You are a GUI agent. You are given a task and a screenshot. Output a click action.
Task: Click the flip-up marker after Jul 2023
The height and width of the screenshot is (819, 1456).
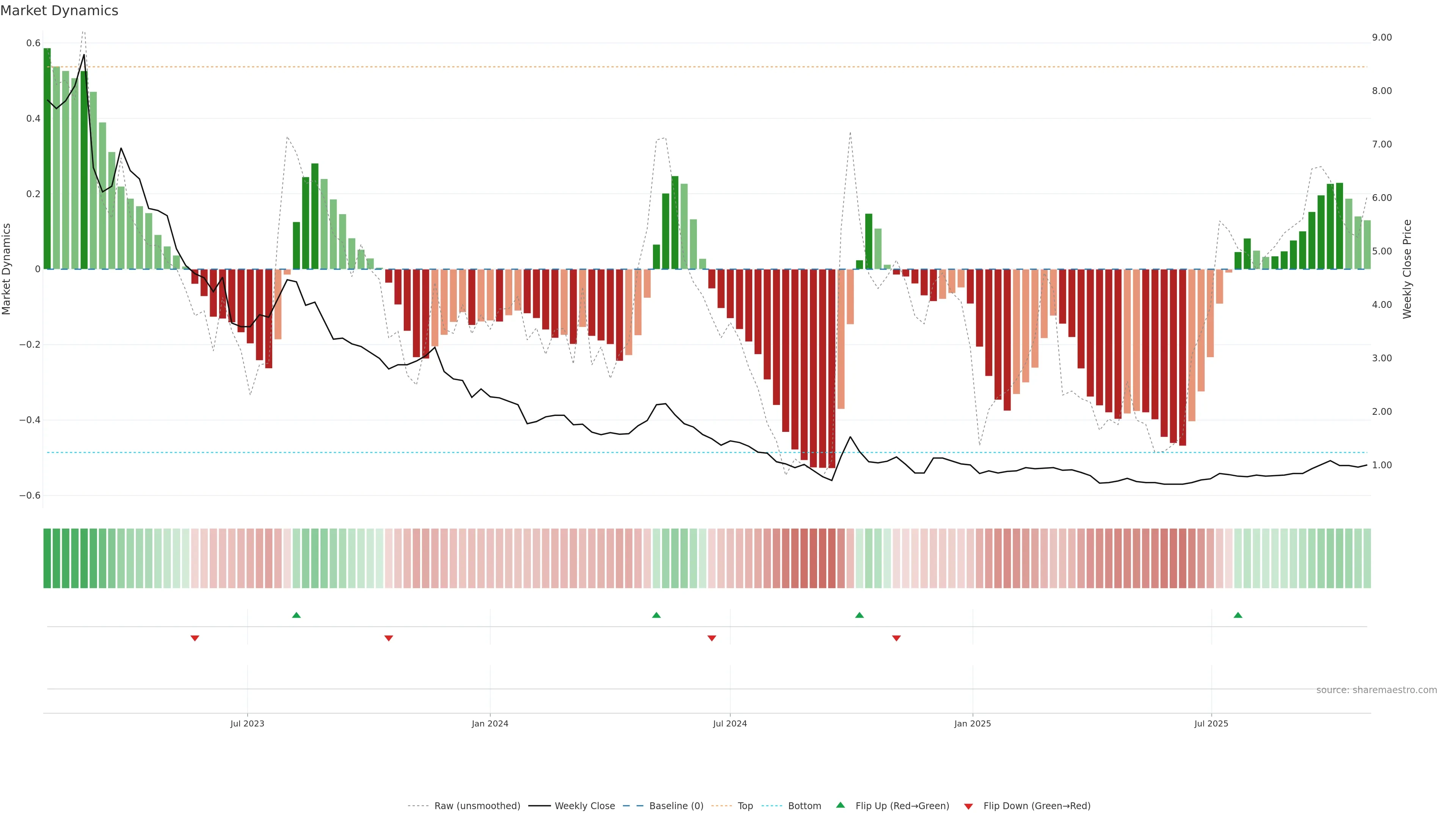tap(296, 615)
